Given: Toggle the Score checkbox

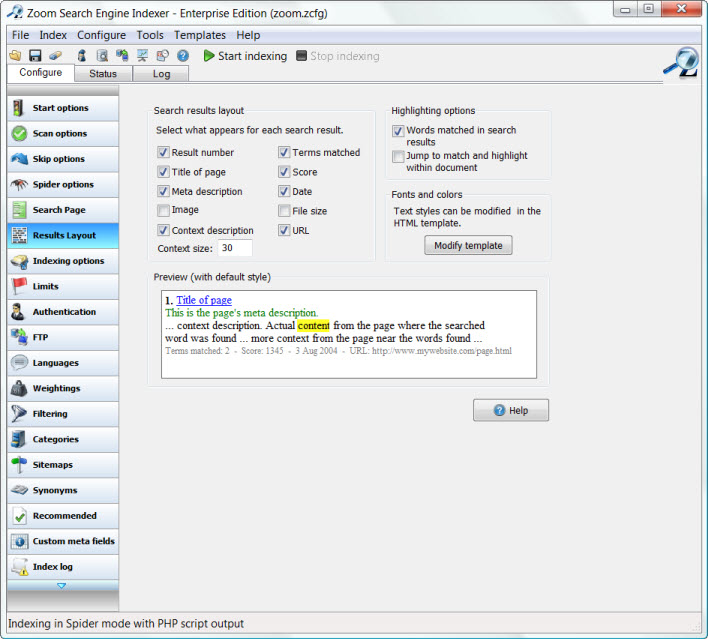Looking at the screenshot, I should click(284, 172).
